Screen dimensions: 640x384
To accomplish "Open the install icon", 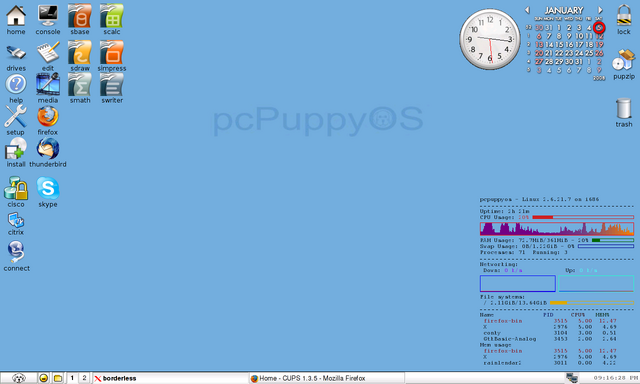I will pos(16,148).
